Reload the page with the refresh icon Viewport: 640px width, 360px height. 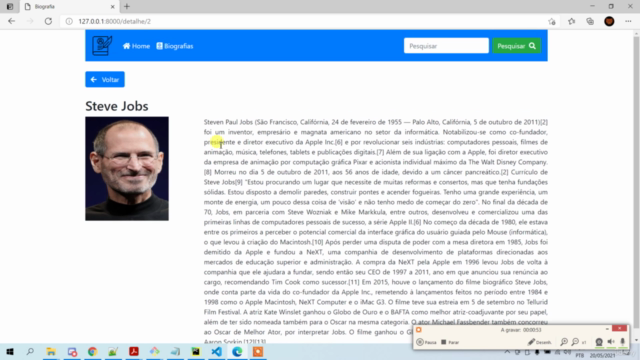[x=48, y=21]
